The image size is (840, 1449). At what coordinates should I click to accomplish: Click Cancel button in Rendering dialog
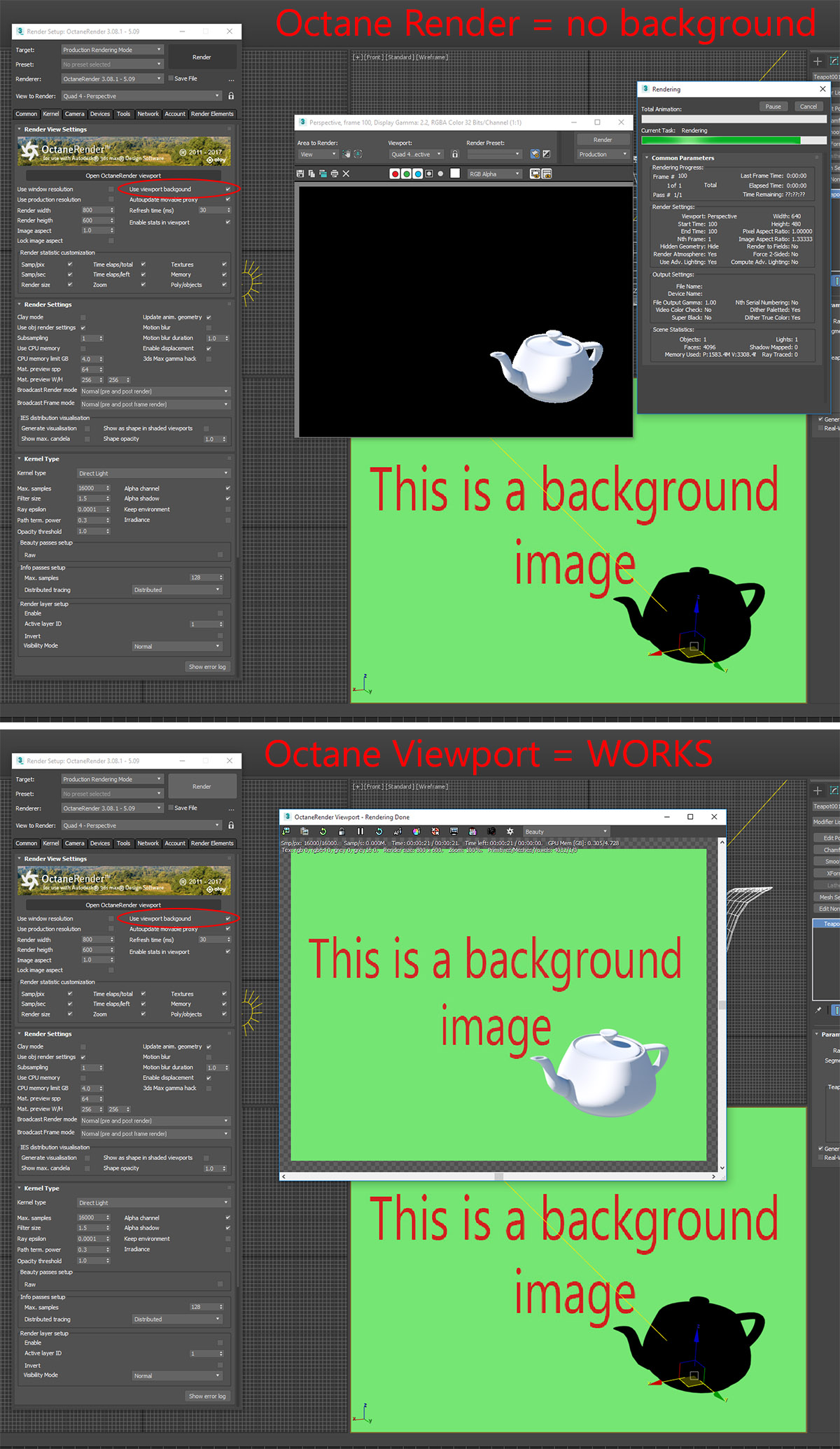pos(808,106)
